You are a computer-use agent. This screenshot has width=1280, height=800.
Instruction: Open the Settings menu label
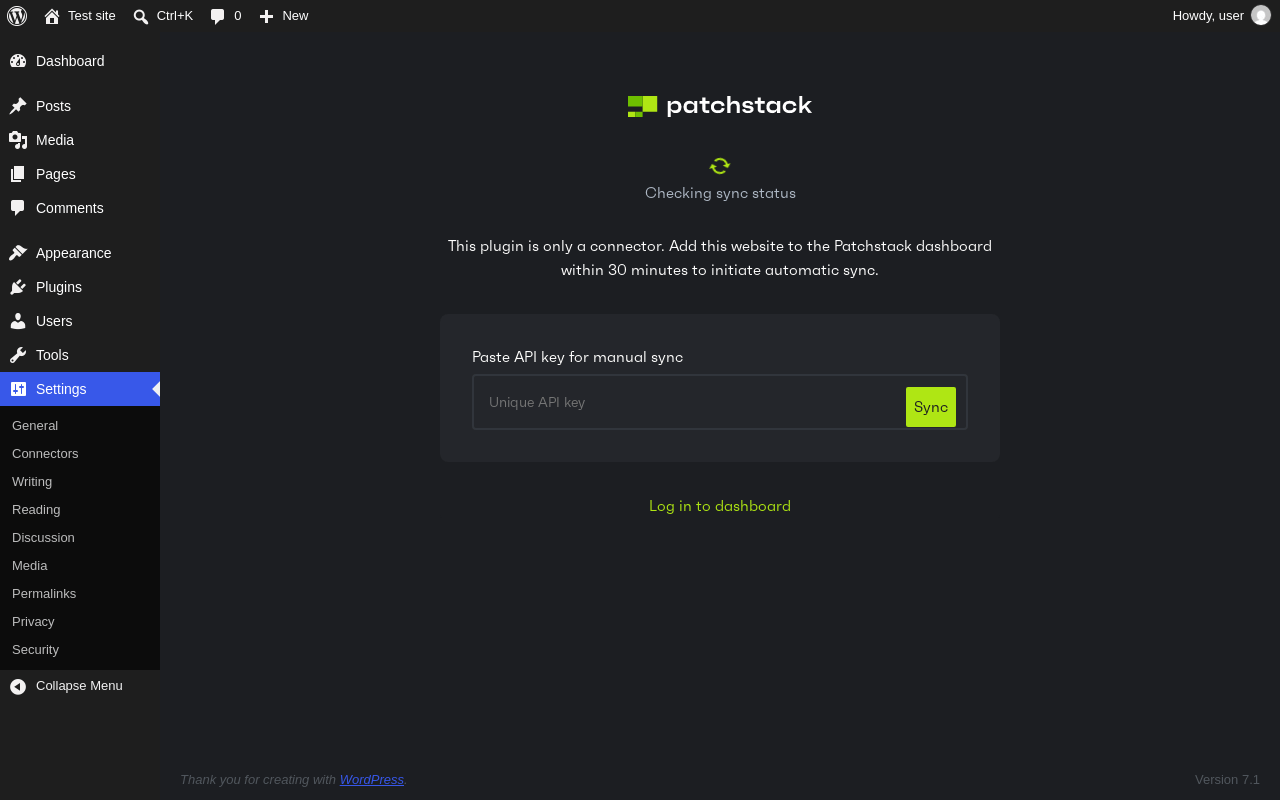(x=61, y=389)
